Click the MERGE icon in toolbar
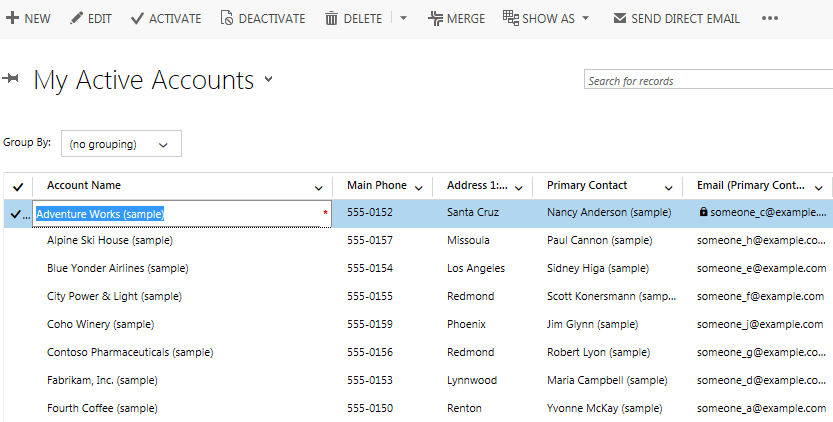 click(x=435, y=19)
